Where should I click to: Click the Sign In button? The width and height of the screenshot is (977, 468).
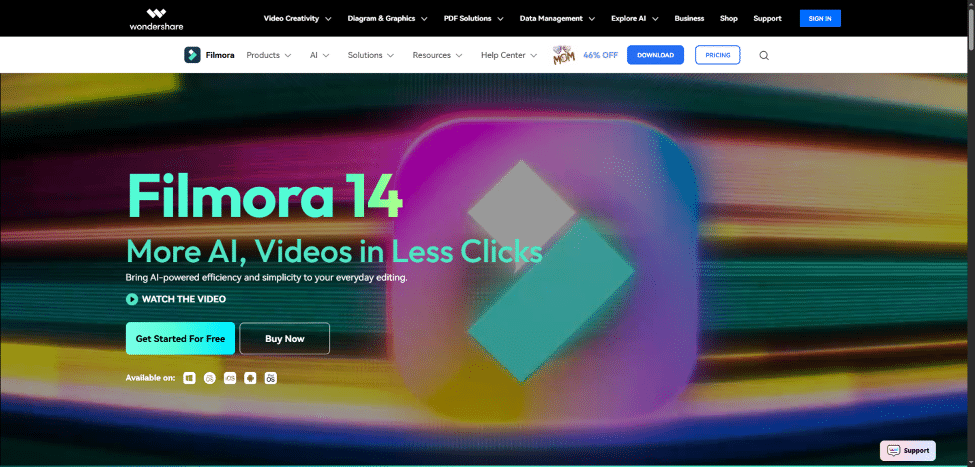(820, 19)
